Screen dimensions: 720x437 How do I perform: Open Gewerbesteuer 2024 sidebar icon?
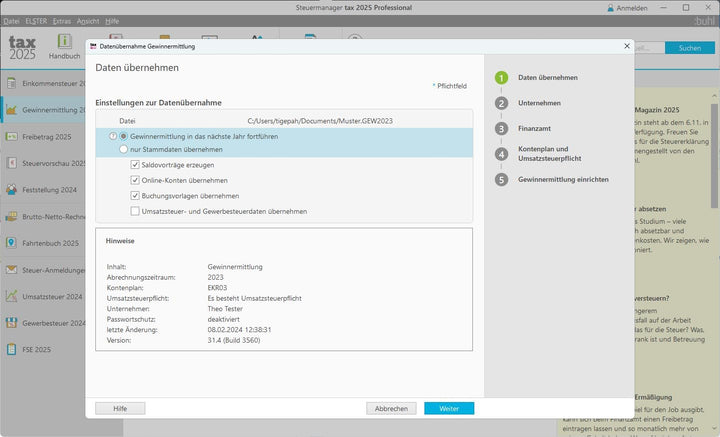tap(11, 323)
